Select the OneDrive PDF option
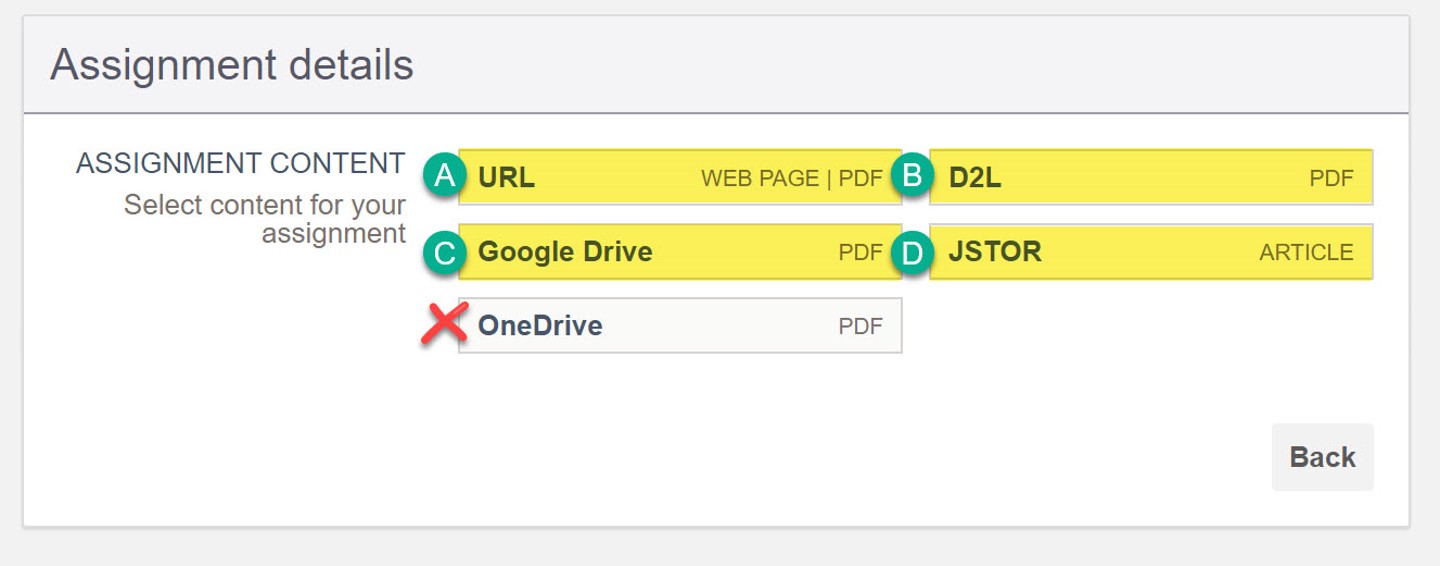Image resolution: width=1440 pixels, height=566 pixels. pos(680,325)
